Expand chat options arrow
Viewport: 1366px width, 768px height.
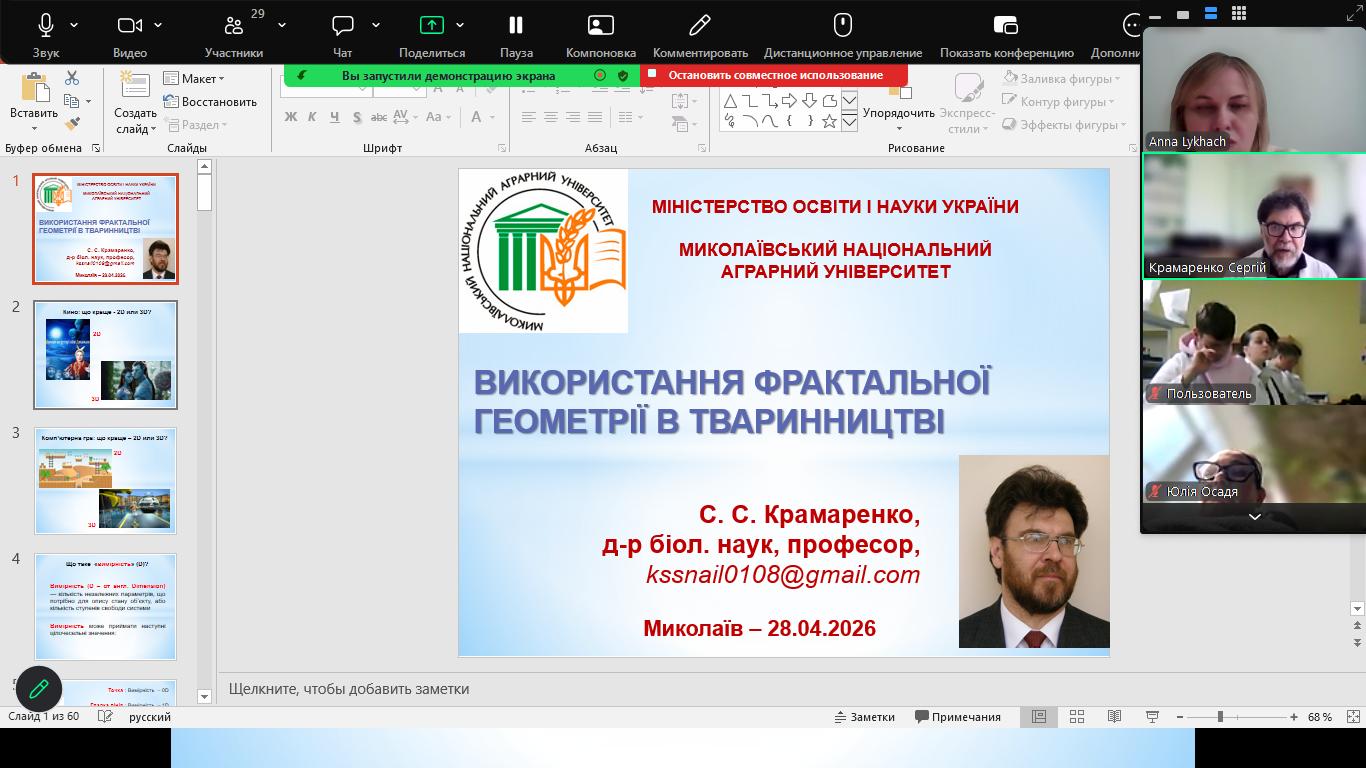[x=376, y=25]
